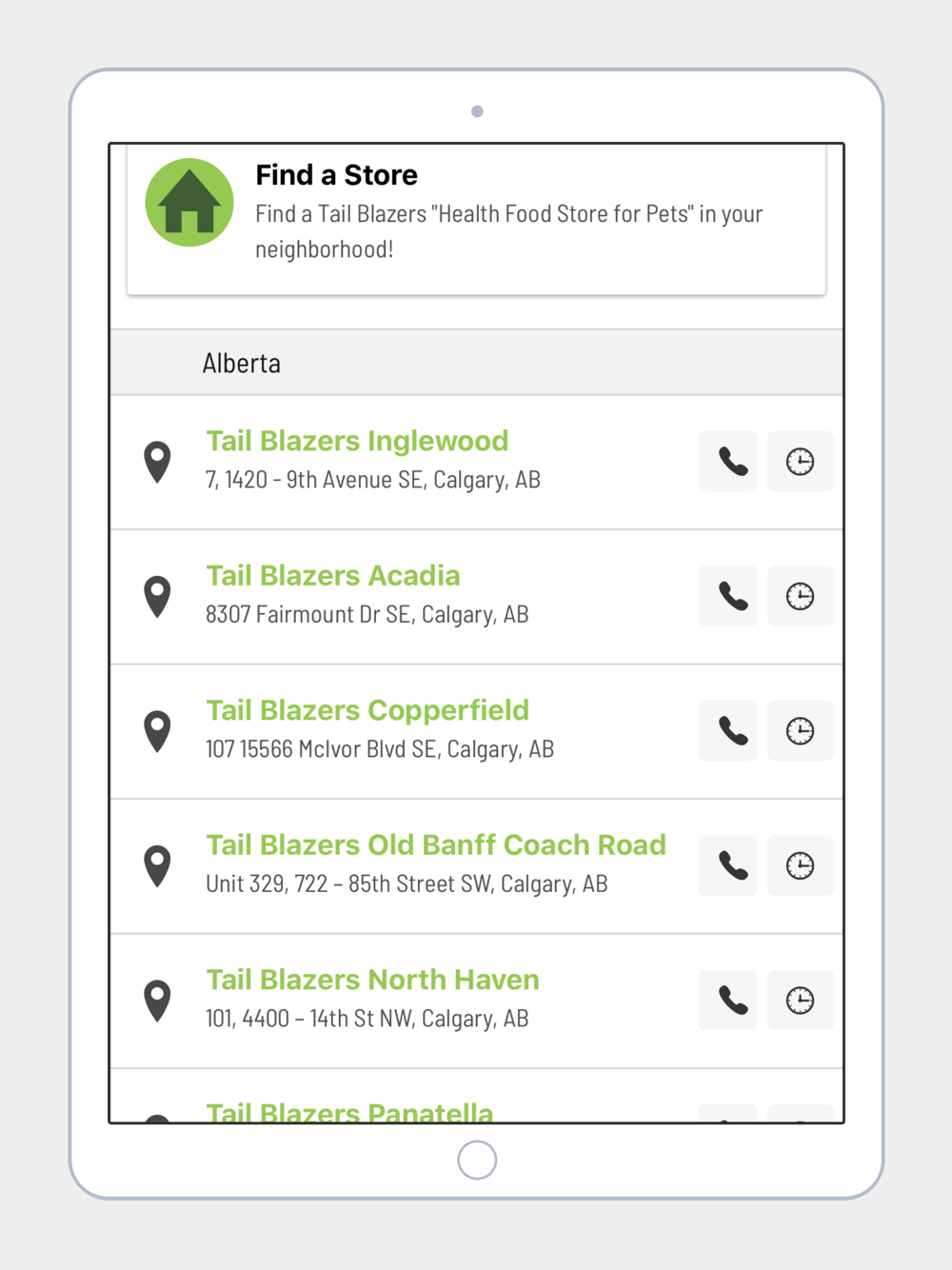The image size is (952, 1270).
Task: Select the Alberta province section header
Action: pyautogui.click(x=477, y=363)
